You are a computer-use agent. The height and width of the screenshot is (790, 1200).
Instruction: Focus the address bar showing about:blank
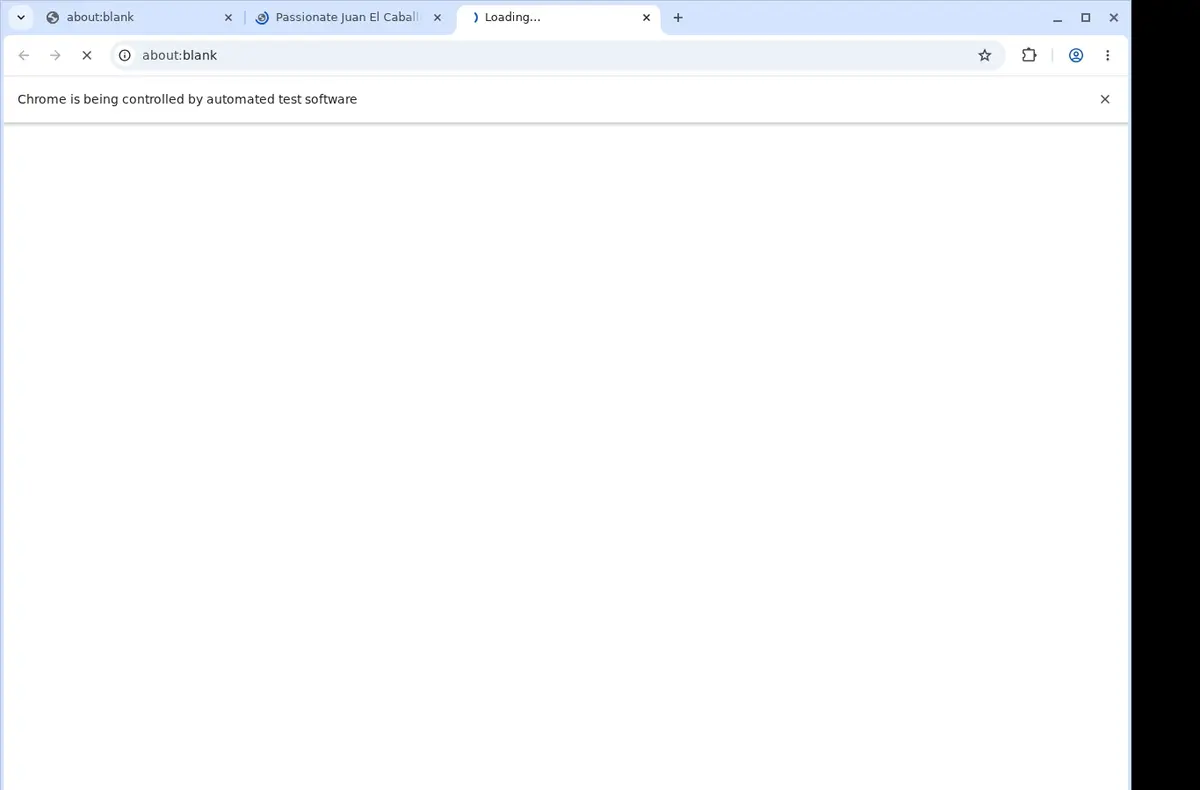[555, 55]
